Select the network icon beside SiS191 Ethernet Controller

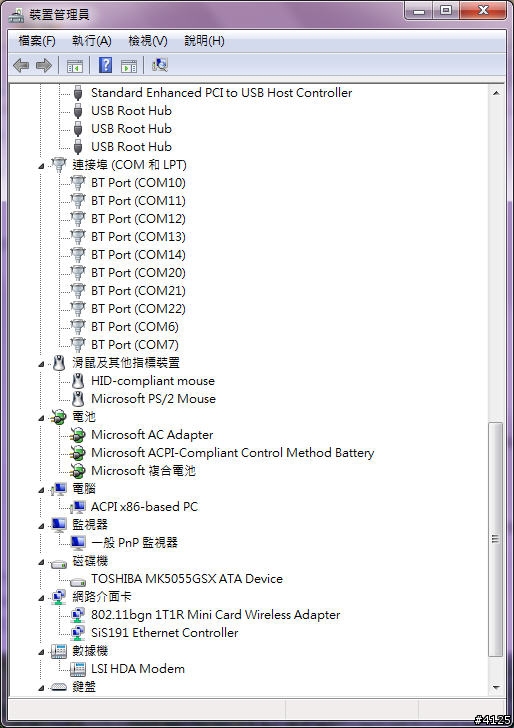click(78, 633)
